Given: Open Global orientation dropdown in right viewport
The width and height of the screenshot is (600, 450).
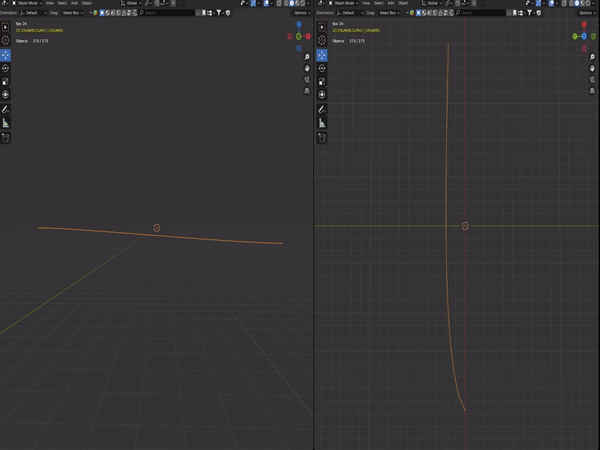Looking at the screenshot, I should pos(432,3).
